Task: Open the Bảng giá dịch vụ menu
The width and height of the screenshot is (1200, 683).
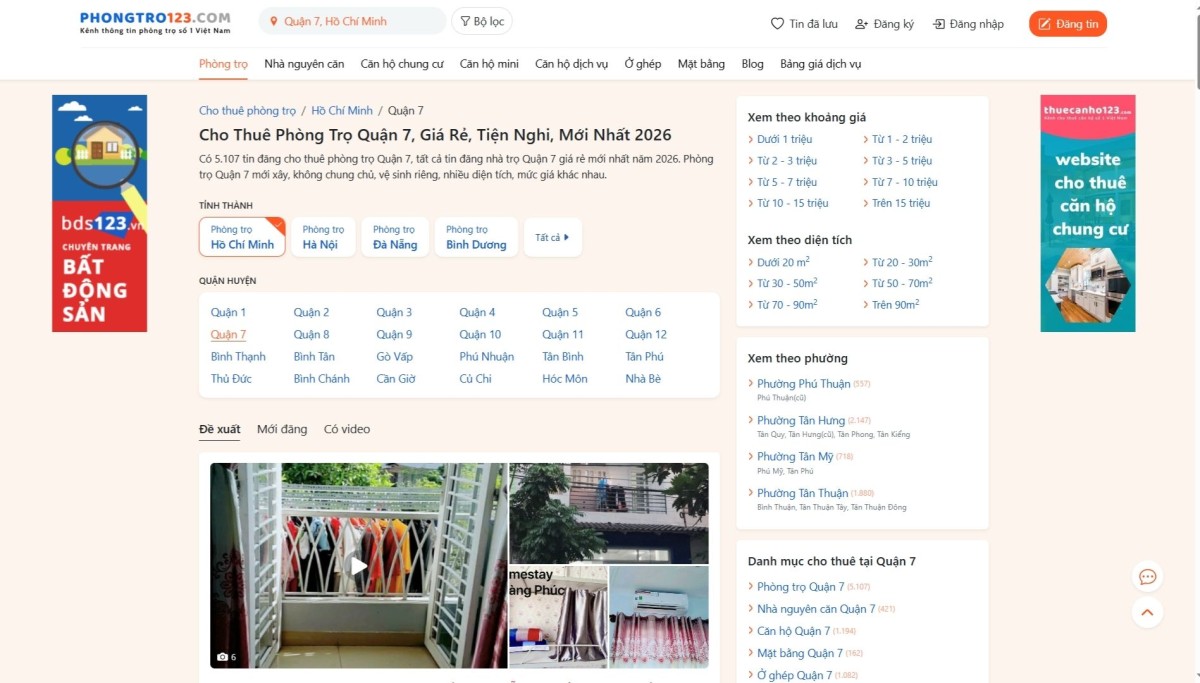Action: (x=820, y=64)
